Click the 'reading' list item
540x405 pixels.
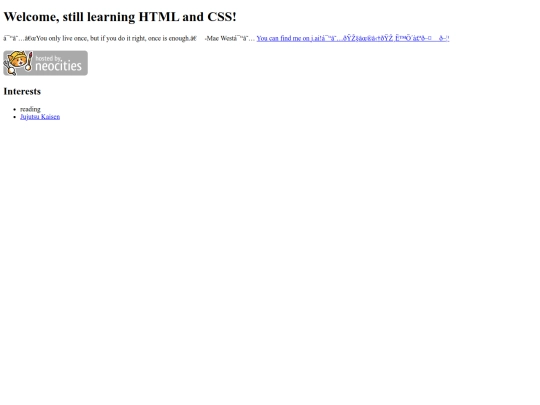pos(30,109)
